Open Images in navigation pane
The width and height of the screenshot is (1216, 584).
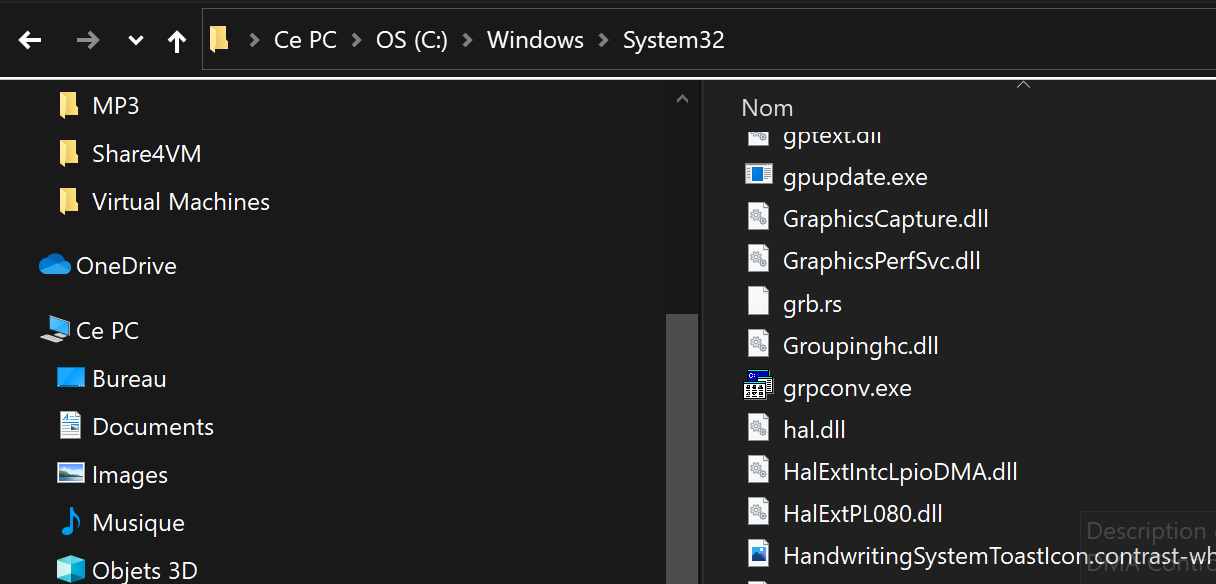tap(130, 474)
